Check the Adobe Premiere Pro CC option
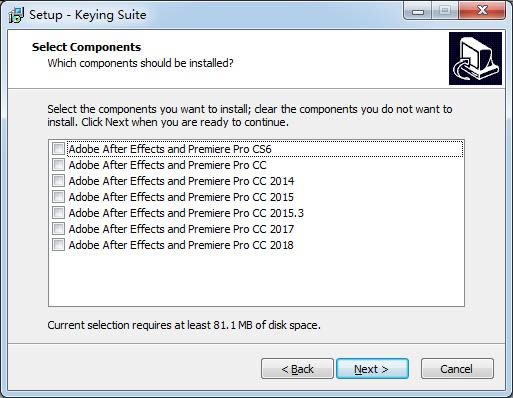This screenshot has width=513, height=398. [x=58, y=164]
